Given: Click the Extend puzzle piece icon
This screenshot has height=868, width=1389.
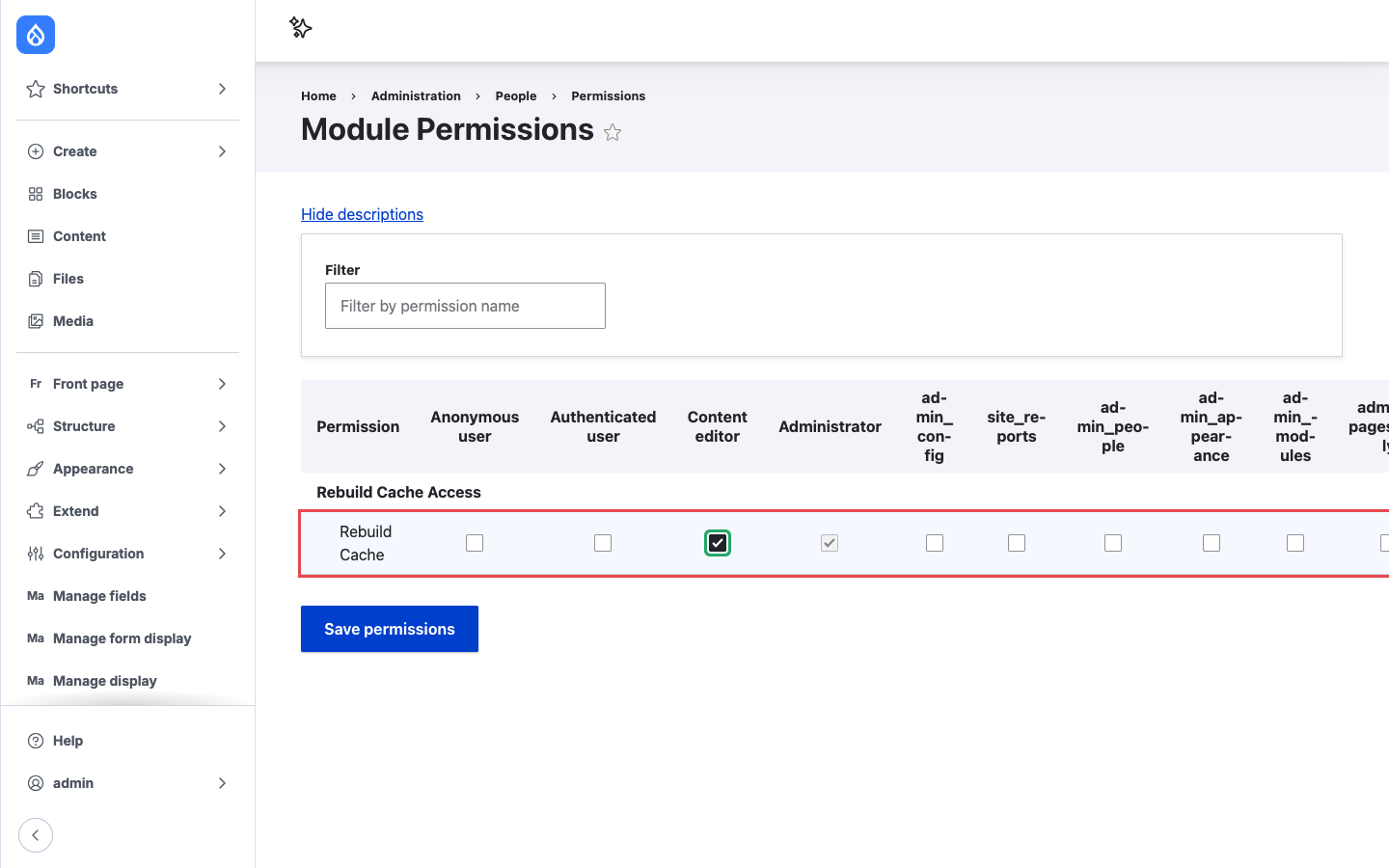Looking at the screenshot, I should coord(36,511).
